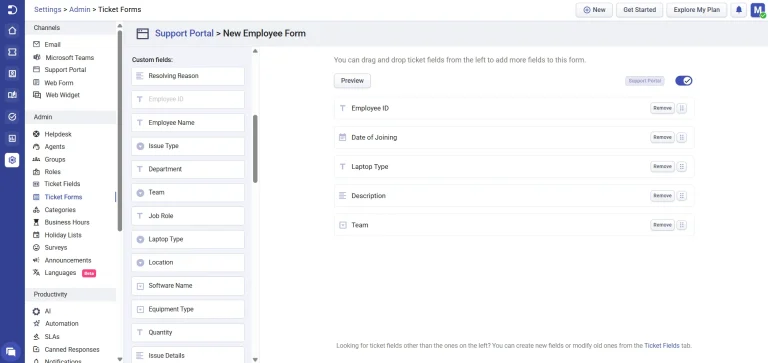
Task: Go to Agents admin page
Action: pos(54,147)
